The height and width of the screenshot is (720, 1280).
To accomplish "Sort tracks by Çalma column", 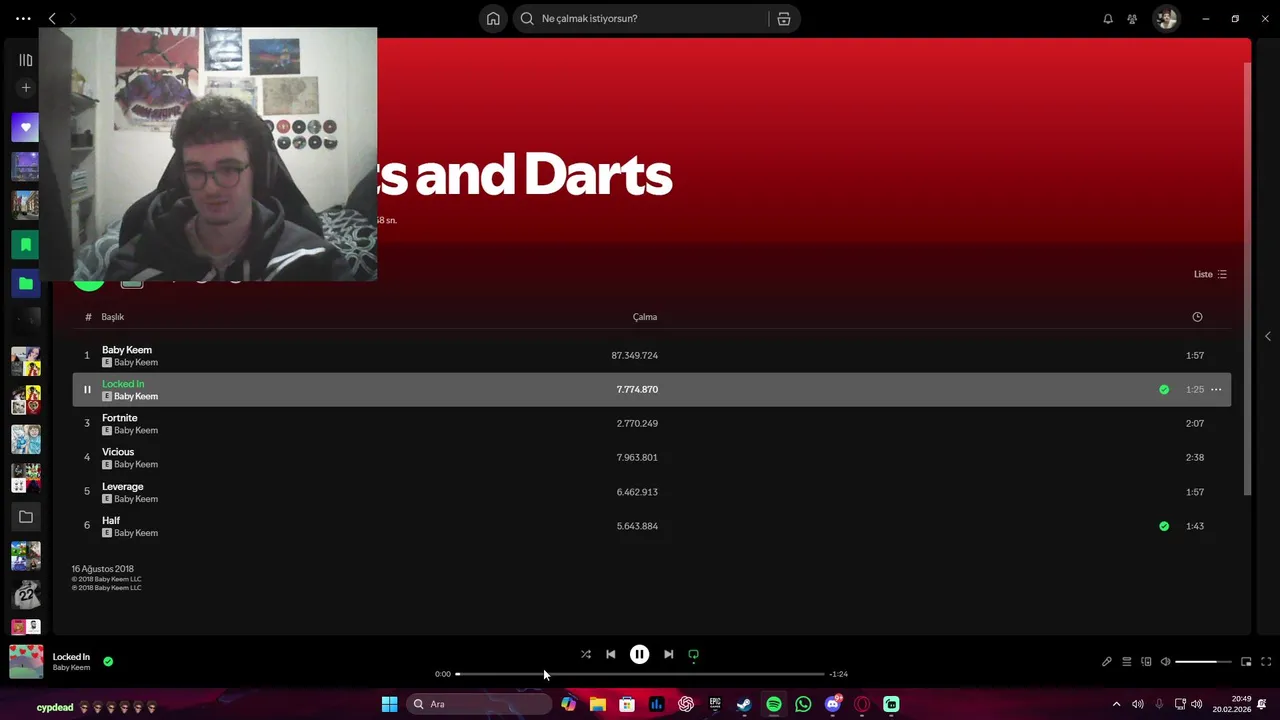I will [645, 317].
